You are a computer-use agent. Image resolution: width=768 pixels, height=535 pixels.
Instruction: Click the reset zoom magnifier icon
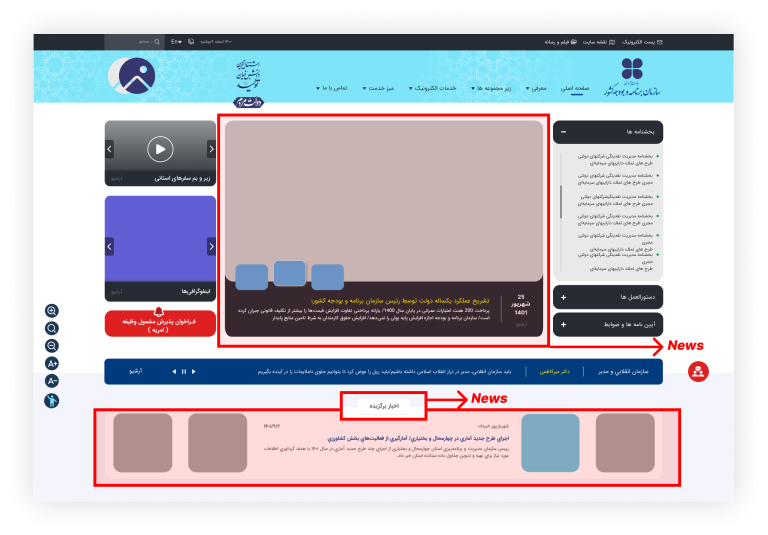(x=52, y=328)
